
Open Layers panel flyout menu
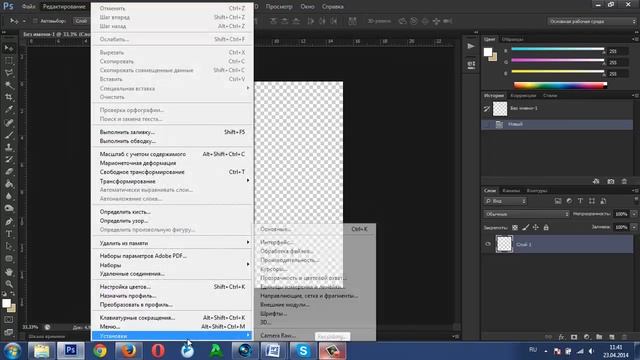(636, 191)
